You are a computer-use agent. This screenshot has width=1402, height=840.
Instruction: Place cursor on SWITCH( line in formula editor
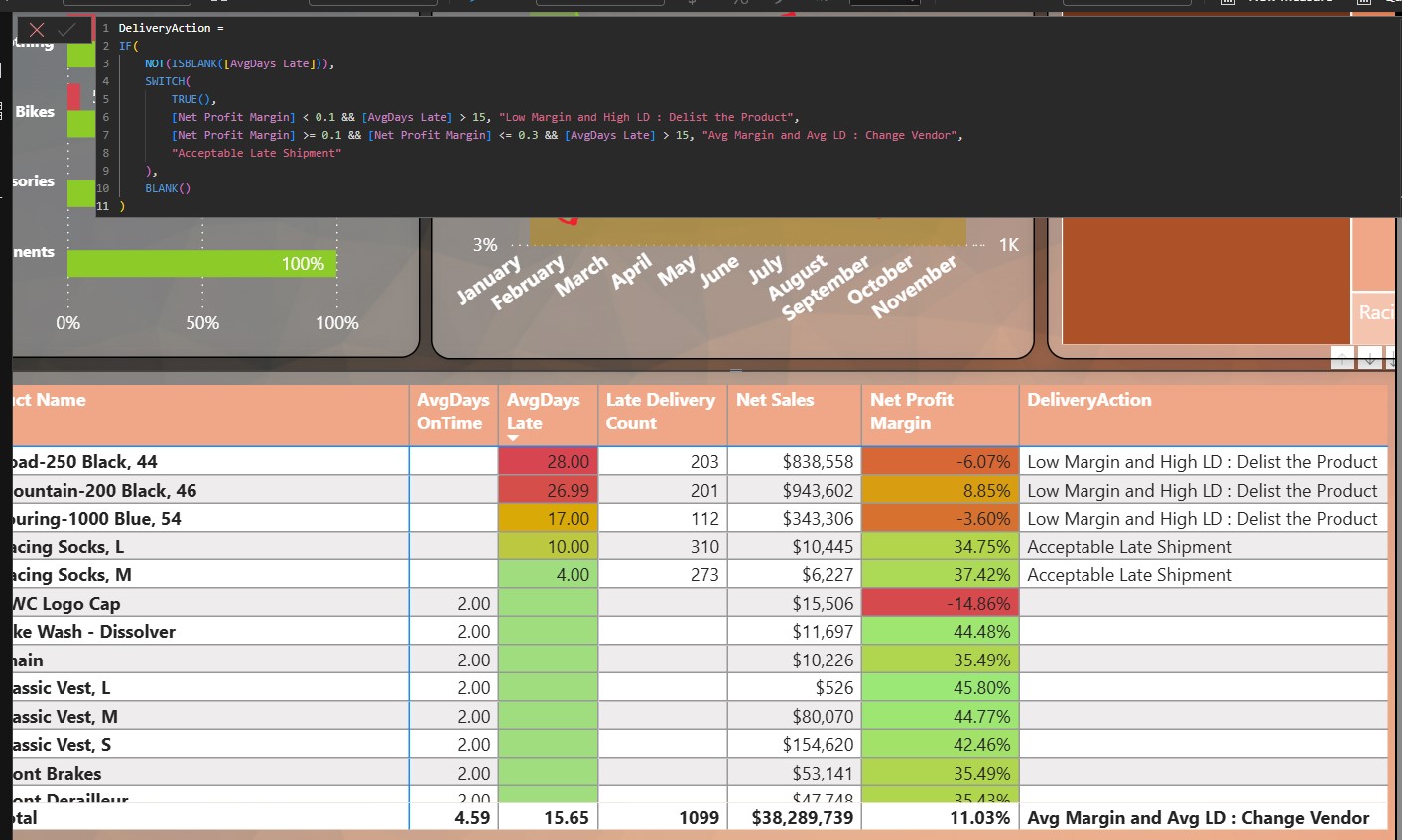pos(167,81)
